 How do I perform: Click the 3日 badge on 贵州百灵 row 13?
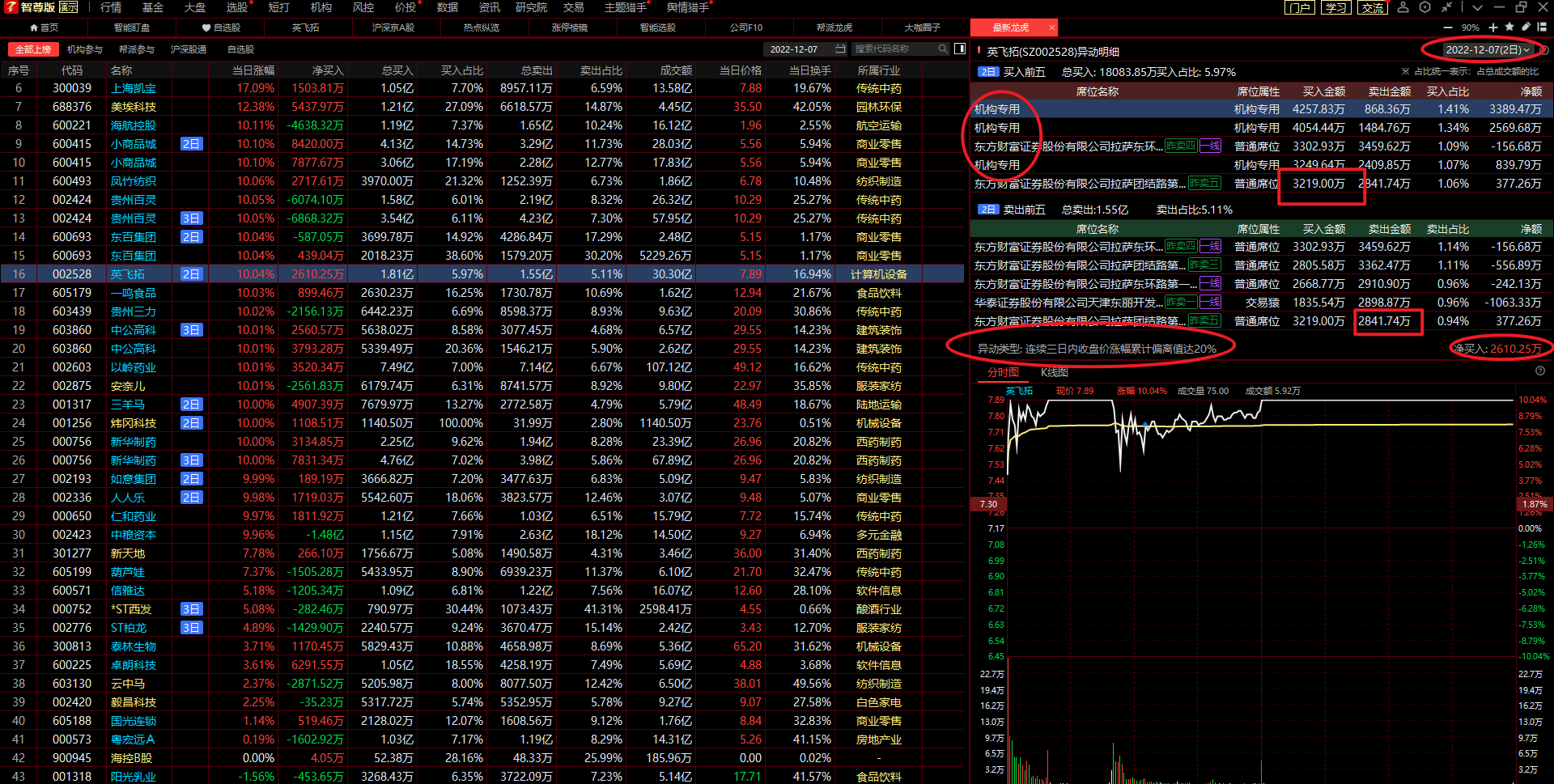pyautogui.click(x=191, y=218)
